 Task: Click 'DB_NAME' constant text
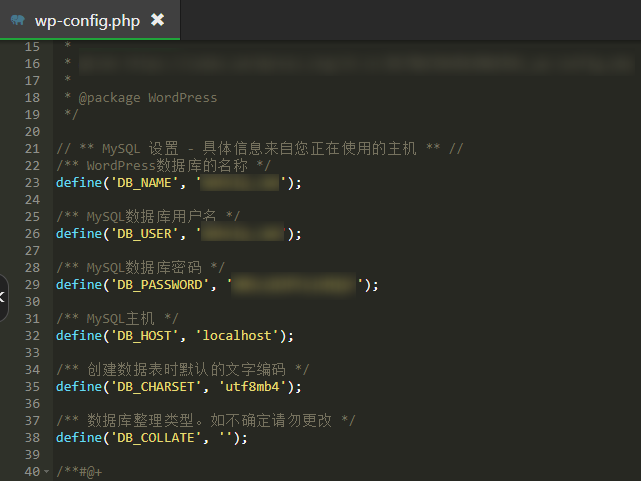[x=144, y=183]
